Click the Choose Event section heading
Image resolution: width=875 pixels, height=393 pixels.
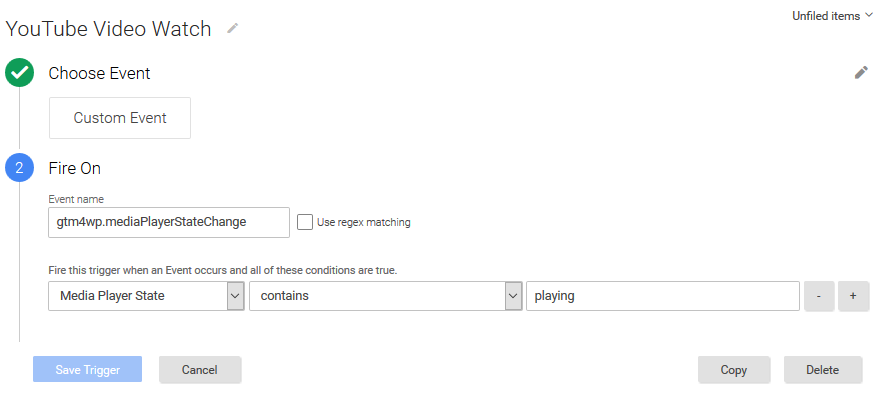click(x=99, y=73)
